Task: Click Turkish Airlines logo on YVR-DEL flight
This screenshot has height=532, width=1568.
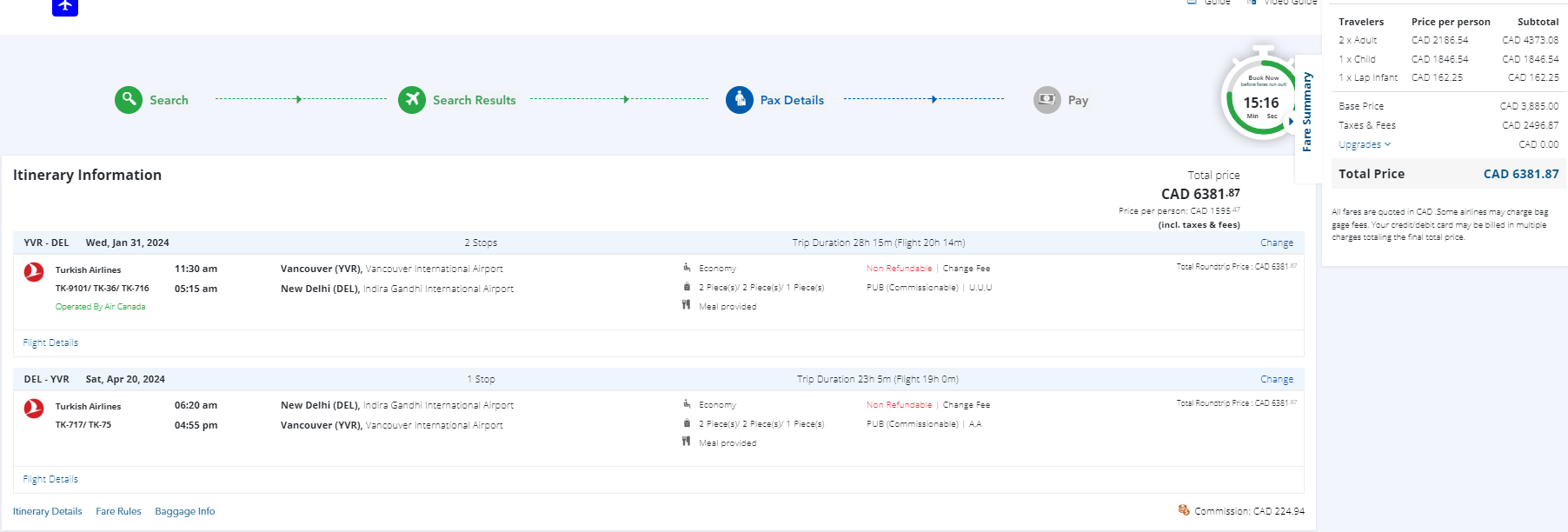Action: coord(34,272)
